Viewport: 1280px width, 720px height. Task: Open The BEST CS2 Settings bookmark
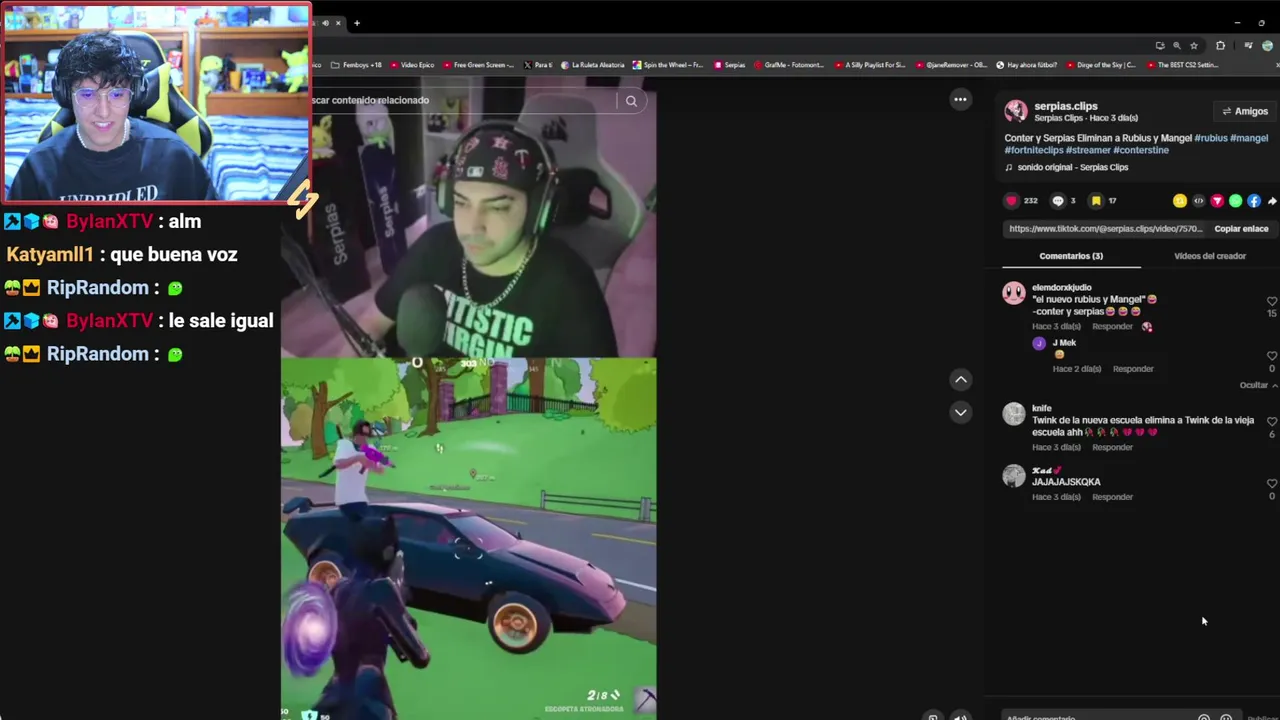(x=1183, y=65)
